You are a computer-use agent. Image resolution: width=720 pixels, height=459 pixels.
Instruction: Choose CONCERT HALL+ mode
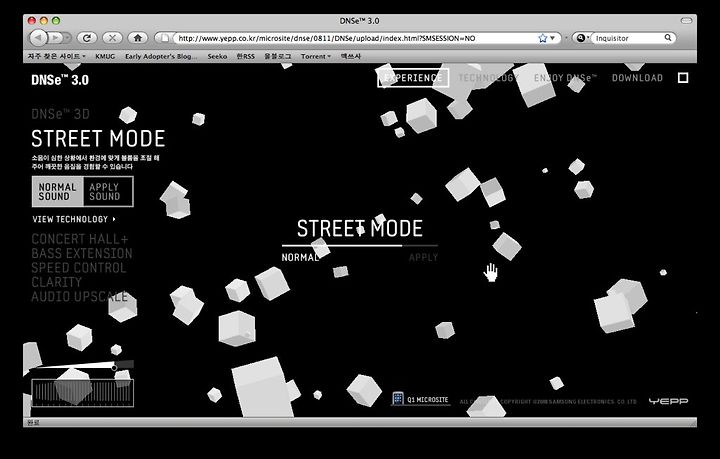pos(80,239)
